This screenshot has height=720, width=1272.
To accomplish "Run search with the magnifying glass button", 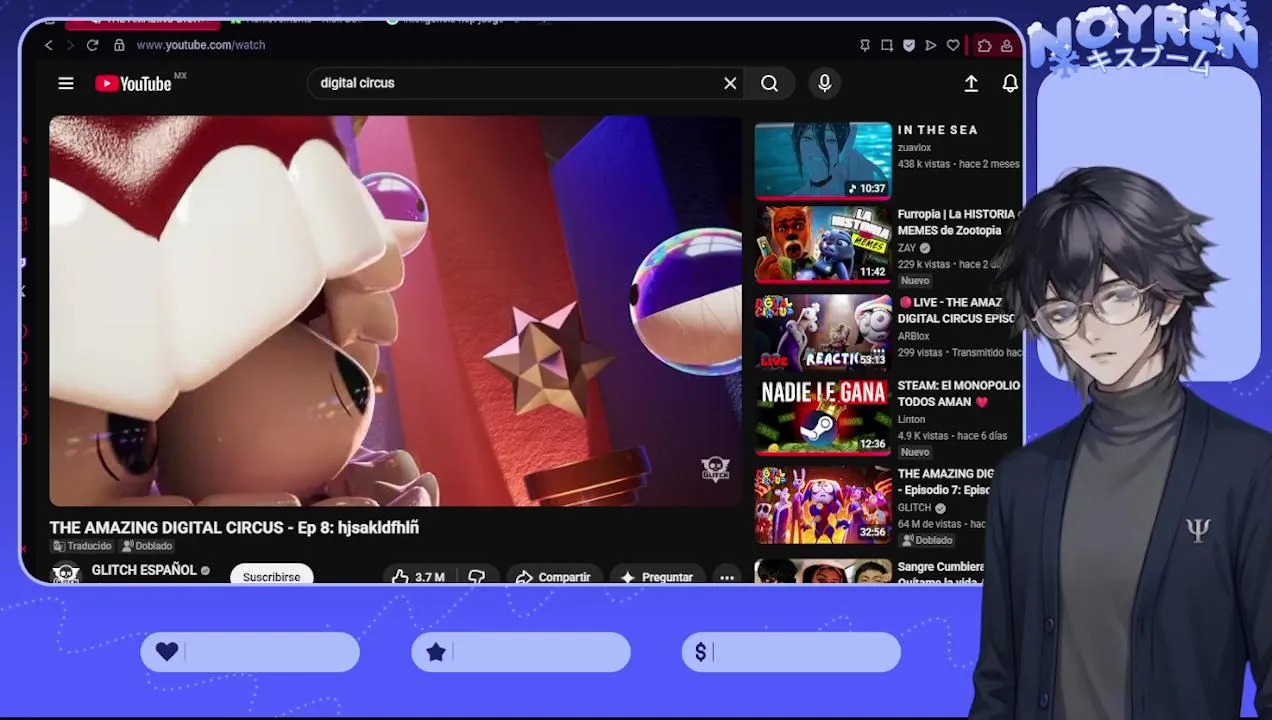I will [x=769, y=83].
